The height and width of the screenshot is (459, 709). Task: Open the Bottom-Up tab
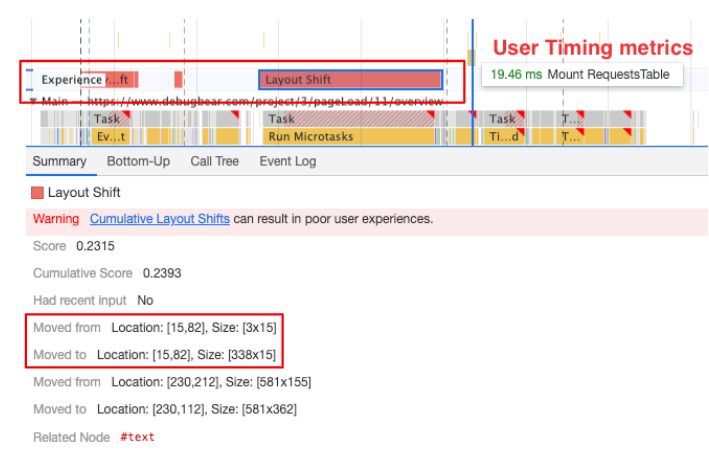point(138,161)
